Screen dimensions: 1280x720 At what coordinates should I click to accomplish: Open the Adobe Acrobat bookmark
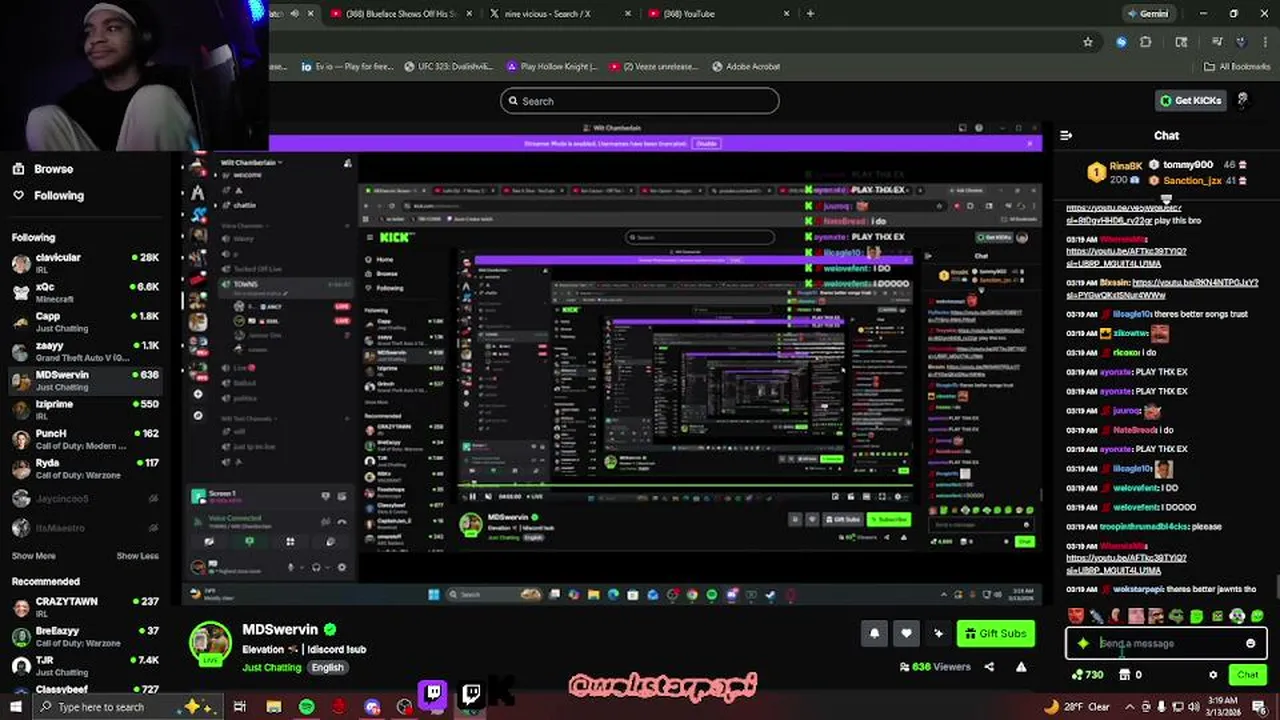tap(746, 67)
